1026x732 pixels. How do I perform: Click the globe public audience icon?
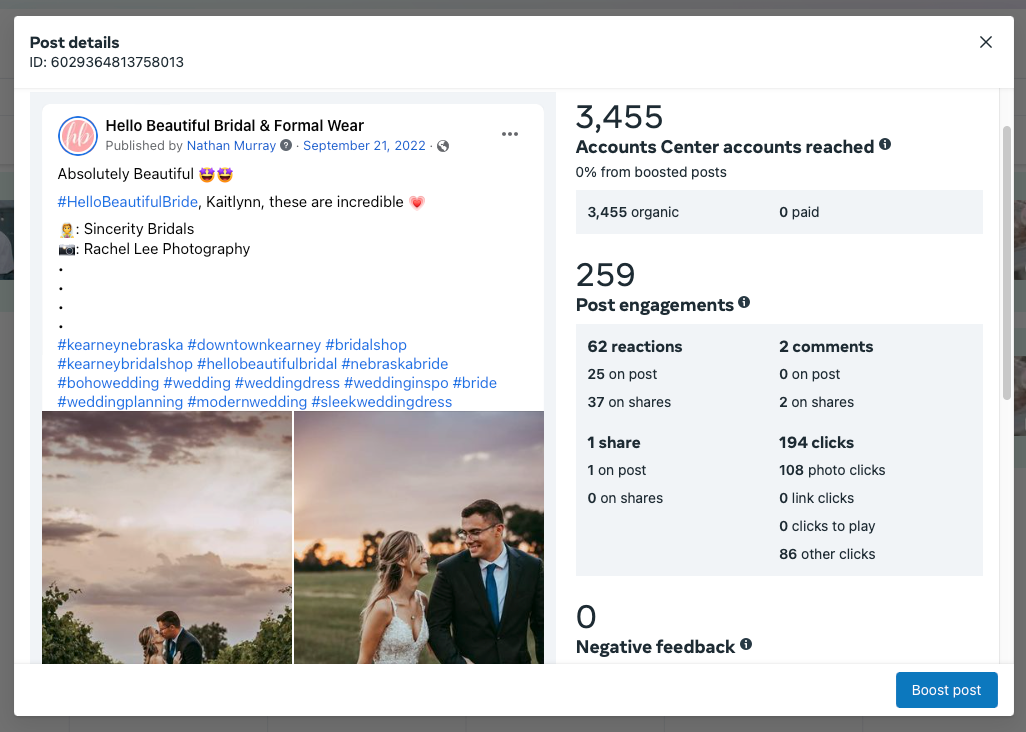[x=443, y=146]
